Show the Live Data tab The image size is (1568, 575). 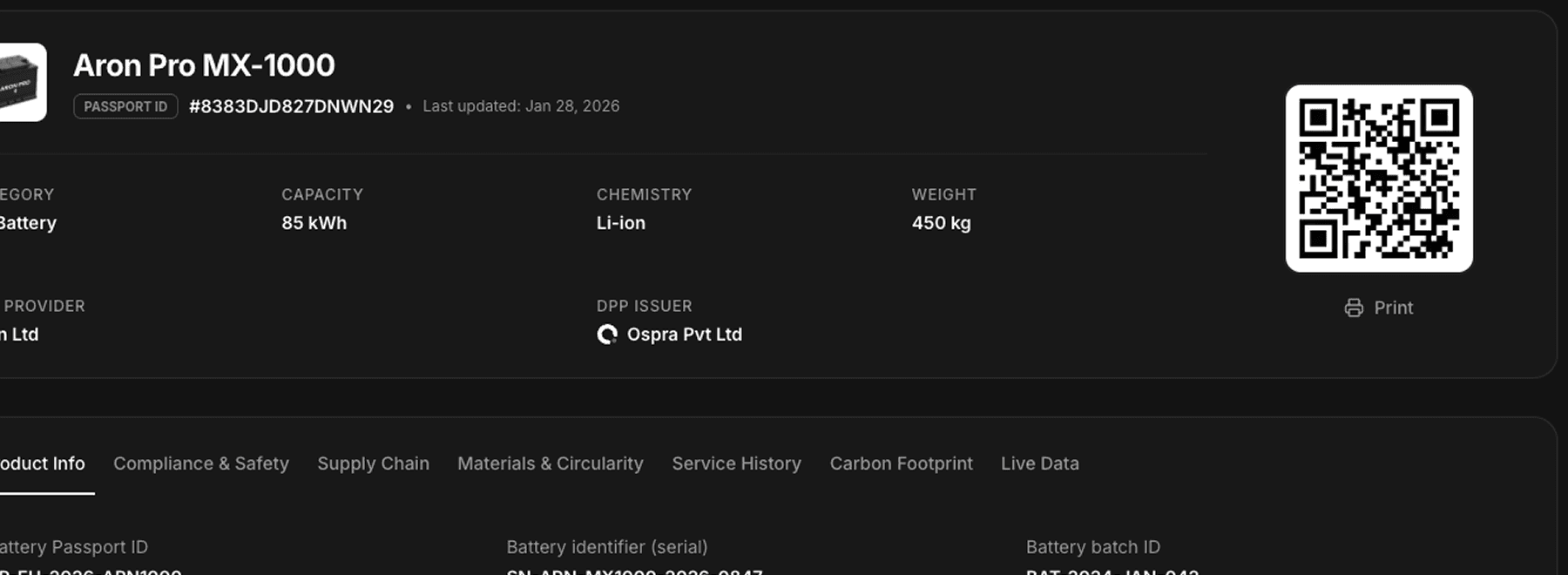(x=1039, y=463)
